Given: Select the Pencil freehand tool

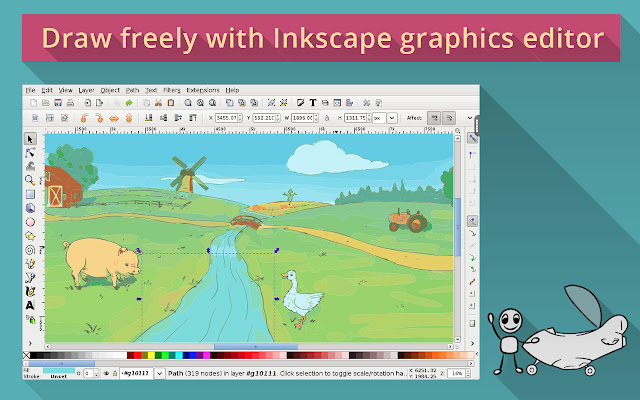Looking at the screenshot, I should (30, 264).
